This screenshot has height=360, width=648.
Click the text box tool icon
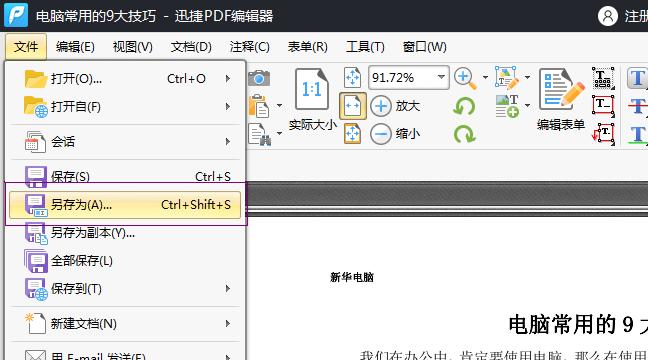603,106
